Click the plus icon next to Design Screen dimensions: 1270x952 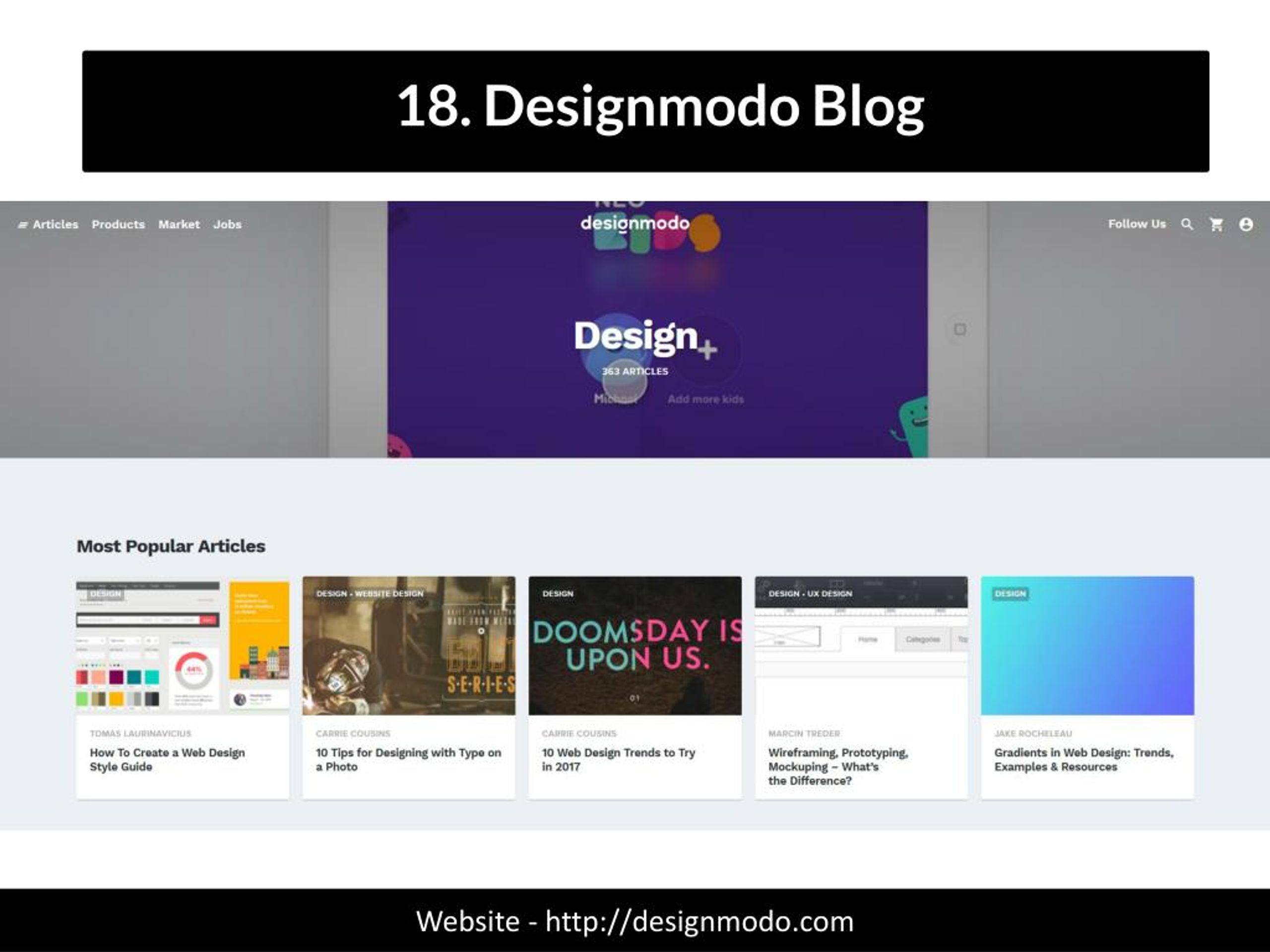pyautogui.click(x=707, y=350)
